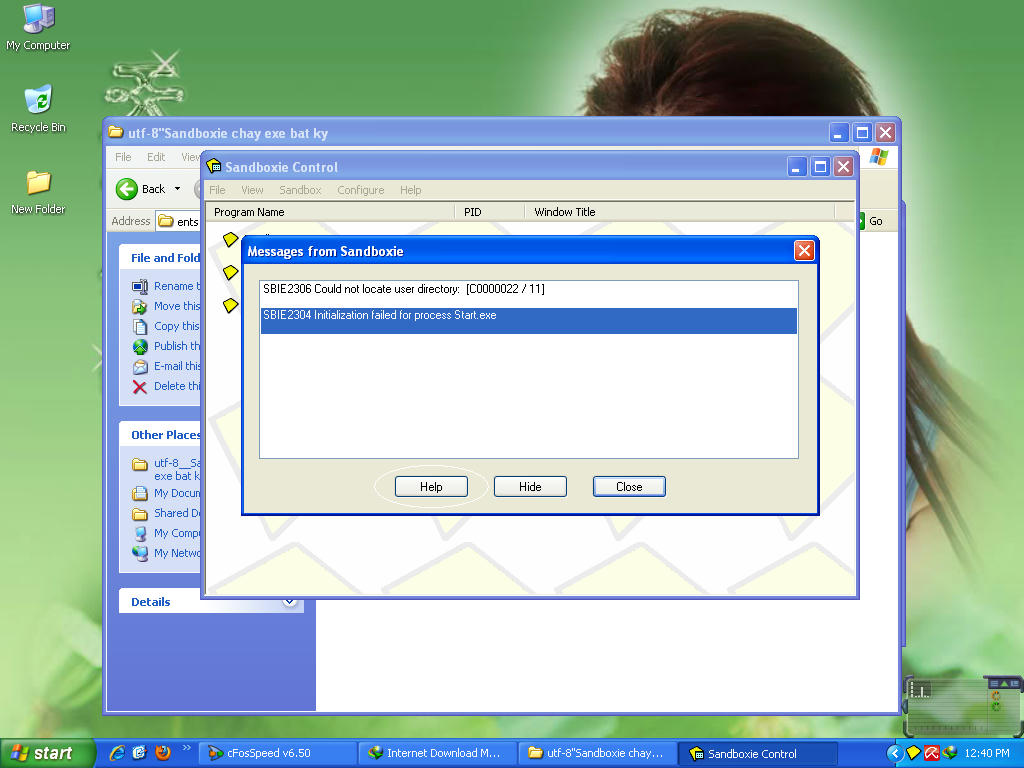Expand quick launch overflow chevron
Image resolution: width=1024 pixels, height=768 pixels.
[x=186, y=748]
